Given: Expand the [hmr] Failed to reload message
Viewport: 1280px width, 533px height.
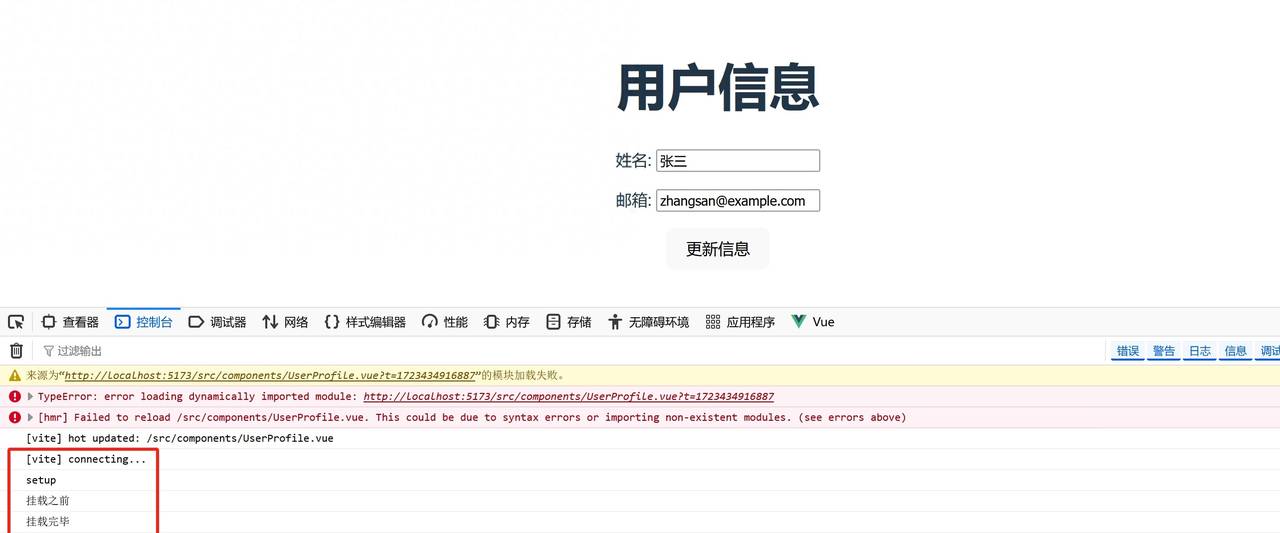Looking at the screenshot, I should (30, 418).
